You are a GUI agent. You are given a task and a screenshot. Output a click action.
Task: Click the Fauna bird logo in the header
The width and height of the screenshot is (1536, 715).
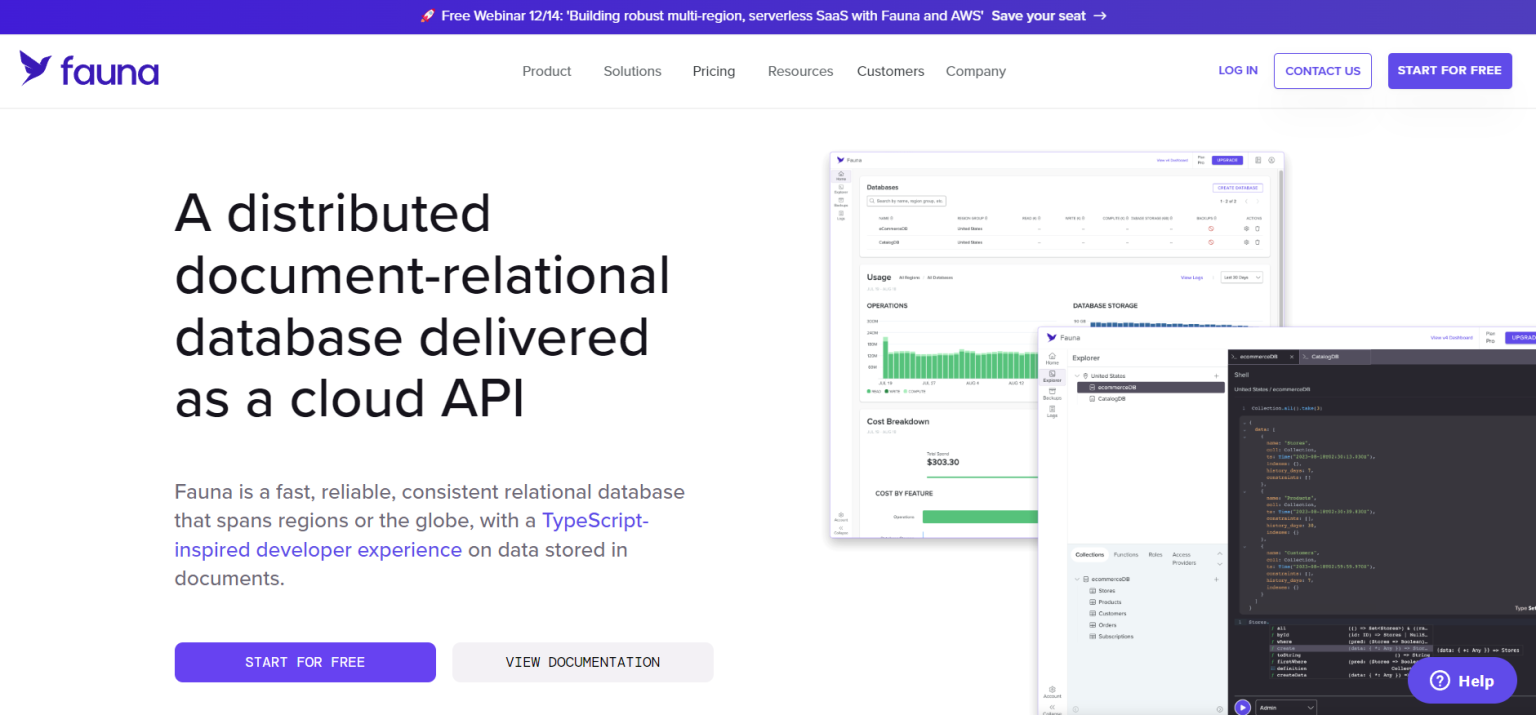coord(36,68)
